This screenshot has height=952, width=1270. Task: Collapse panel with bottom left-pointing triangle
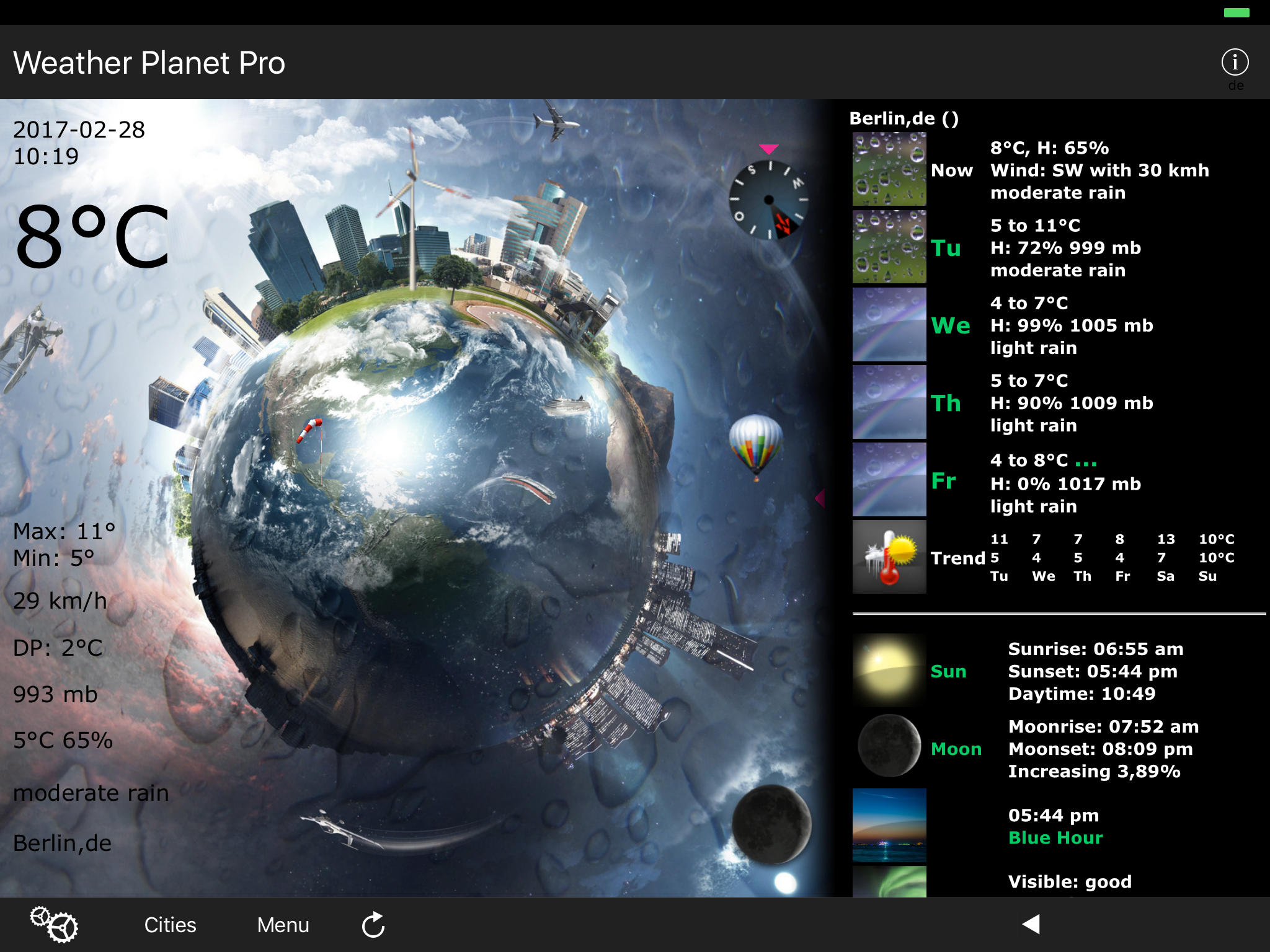point(1031,924)
